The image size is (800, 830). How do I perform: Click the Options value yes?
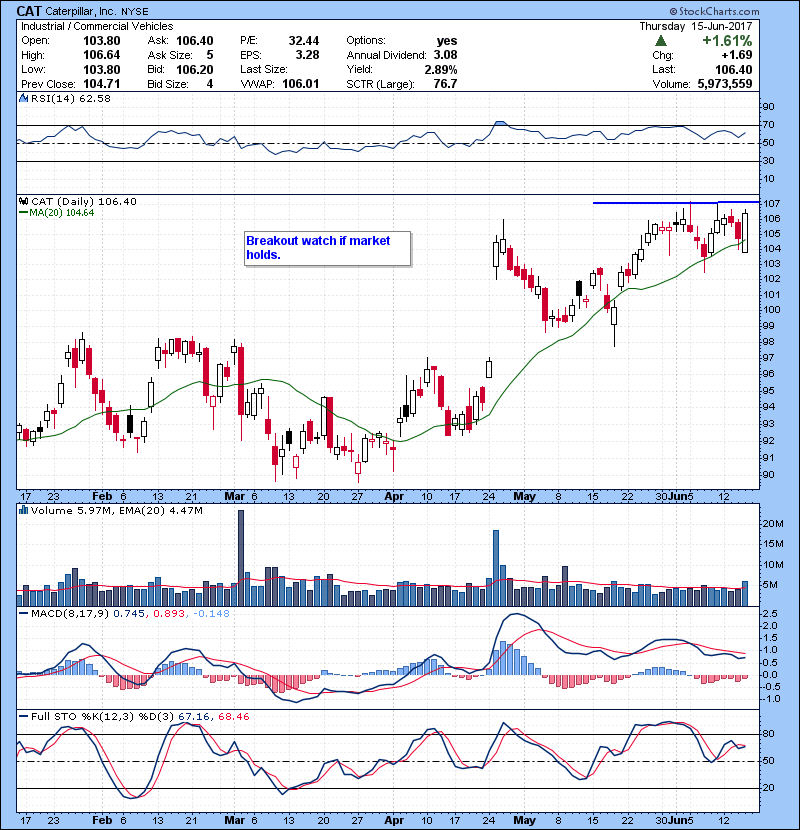(x=447, y=41)
